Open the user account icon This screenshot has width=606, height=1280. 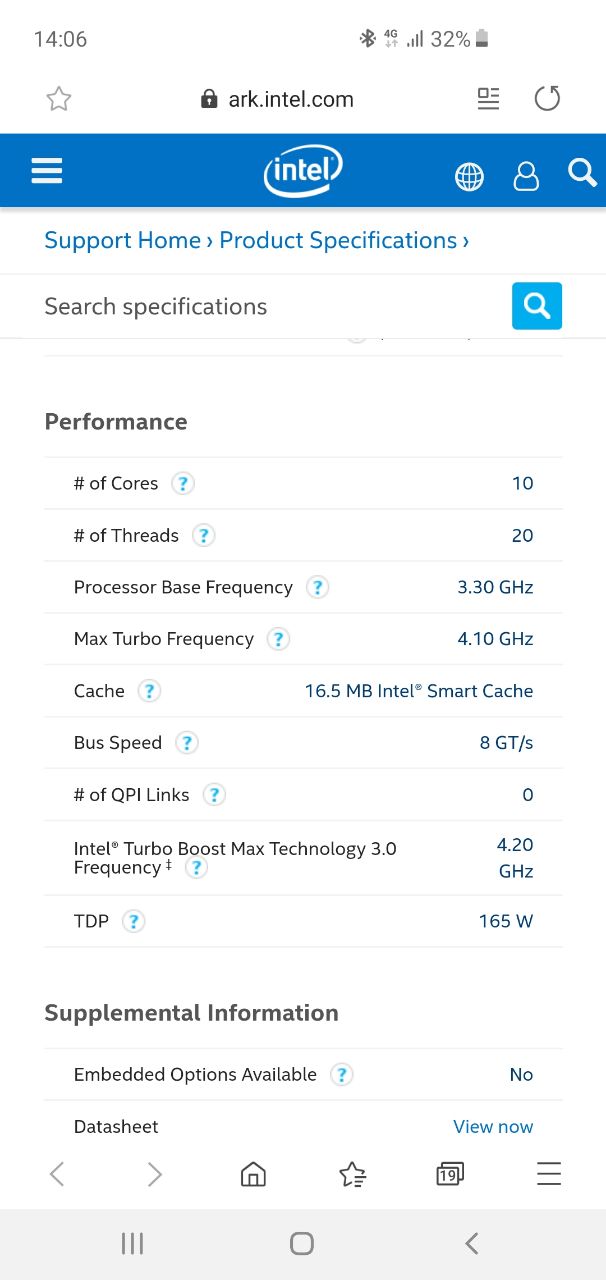526,176
